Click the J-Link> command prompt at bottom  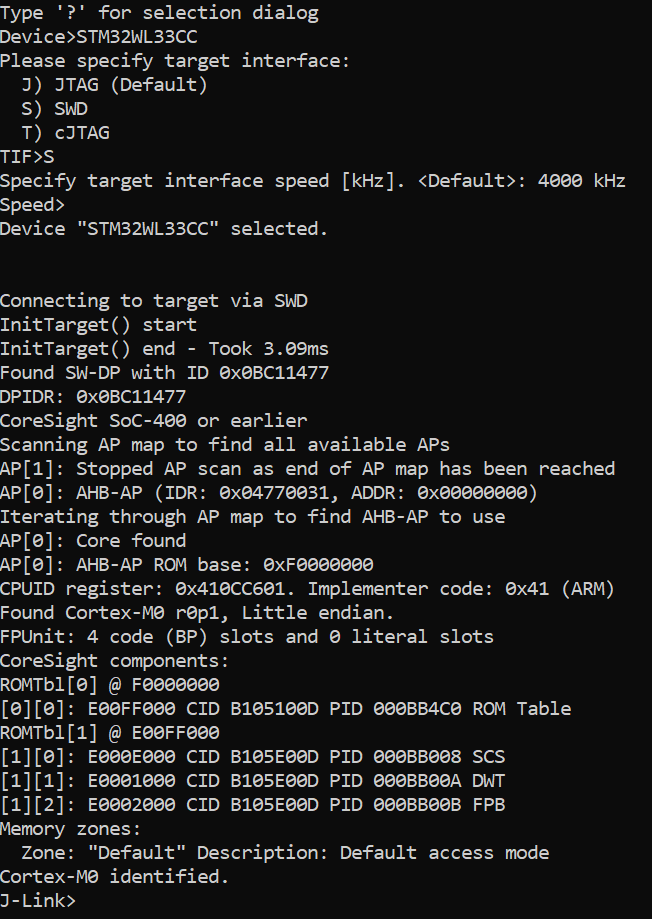pos(38,900)
